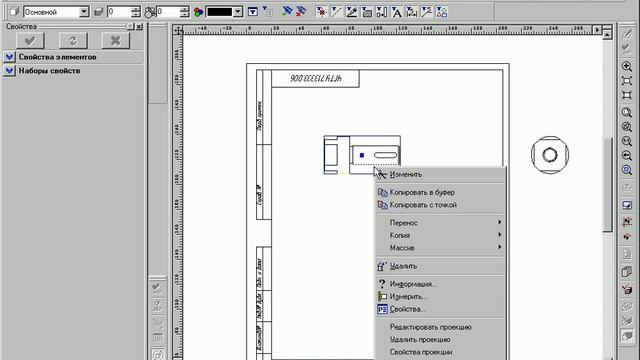Expand the Свойства элементов section

click(x=9, y=57)
